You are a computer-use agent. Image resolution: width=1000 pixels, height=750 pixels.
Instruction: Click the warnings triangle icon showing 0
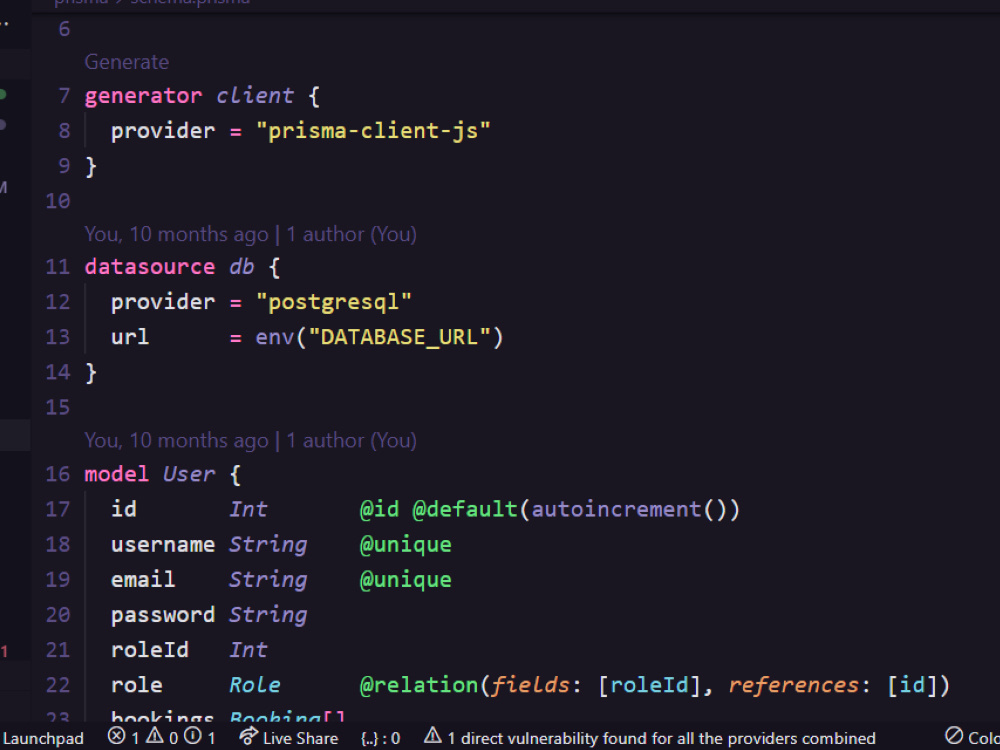click(x=154, y=737)
